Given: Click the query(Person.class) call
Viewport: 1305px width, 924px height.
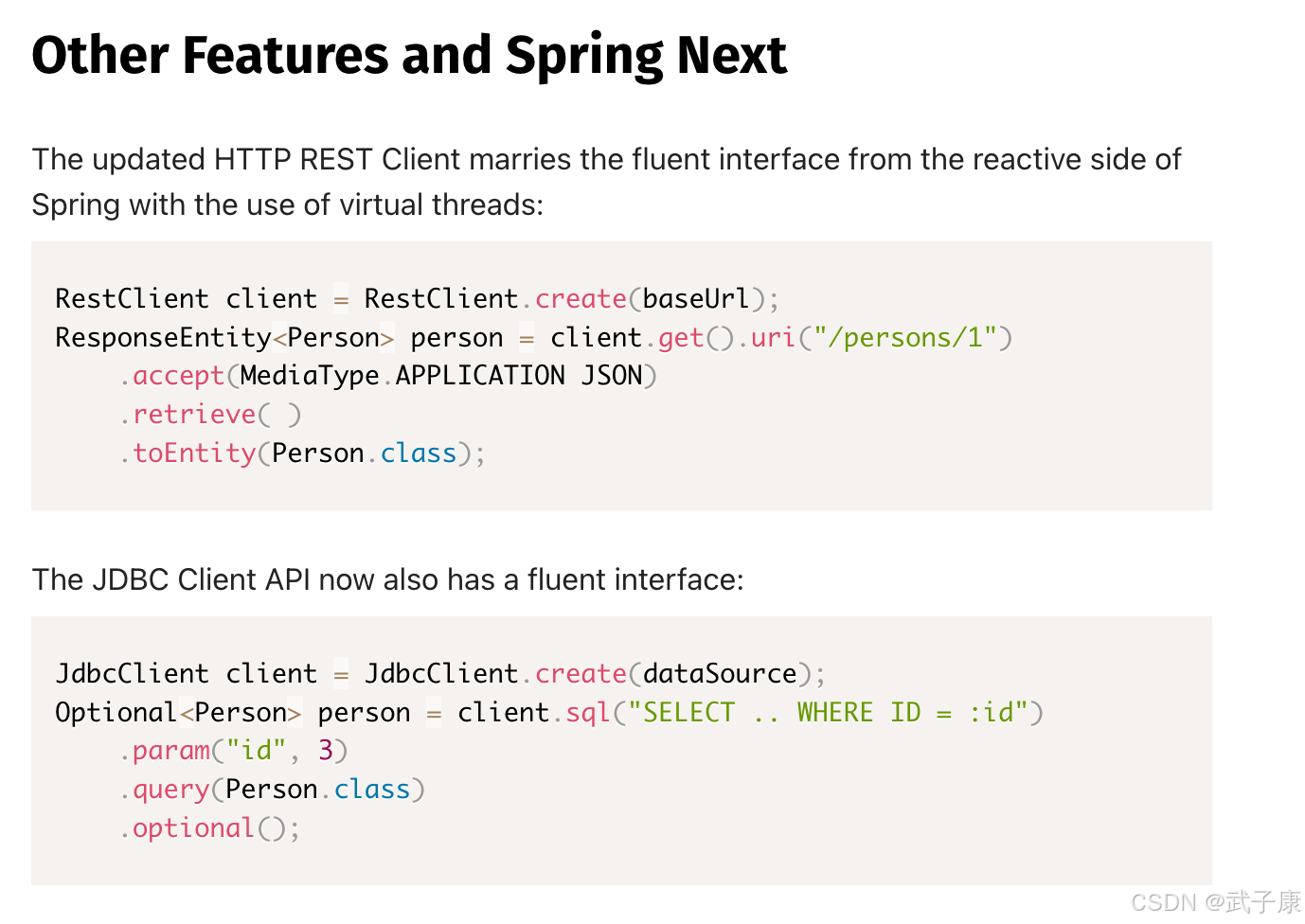Looking at the screenshot, I should [x=273, y=789].
